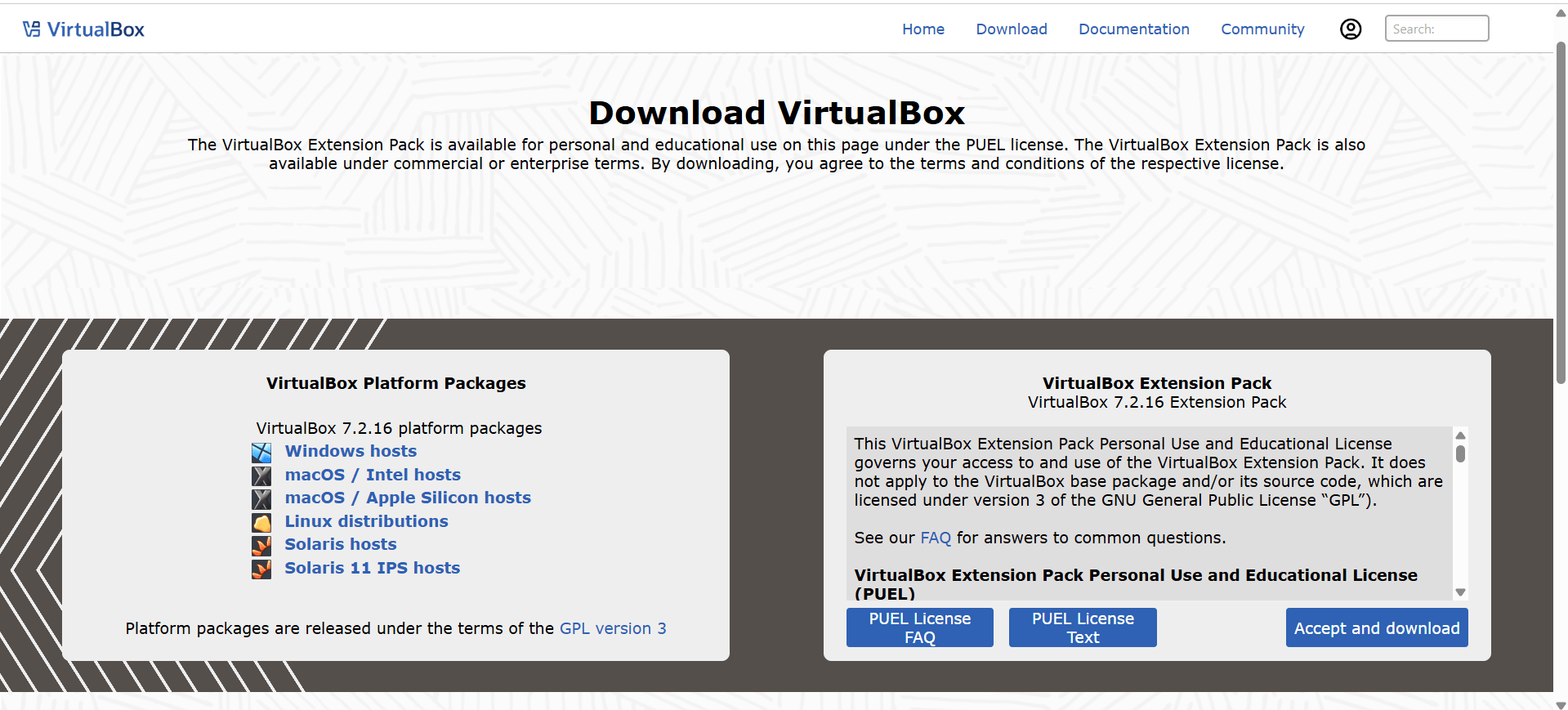This screenshot has width=1568, height=710.
Task: Open the Linux distributions link
Action: [x=366, y=521]
